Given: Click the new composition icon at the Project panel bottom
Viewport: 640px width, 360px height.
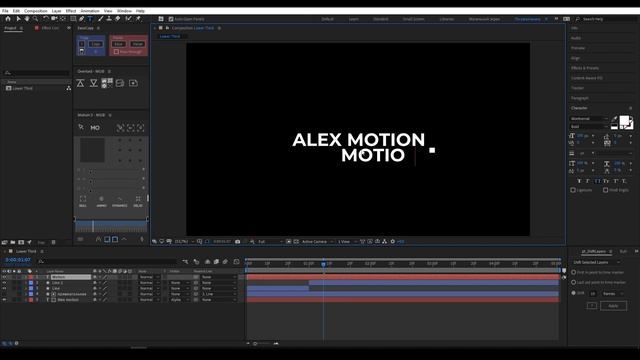Looking at the screenshot, I should click(x=21, y=242).
